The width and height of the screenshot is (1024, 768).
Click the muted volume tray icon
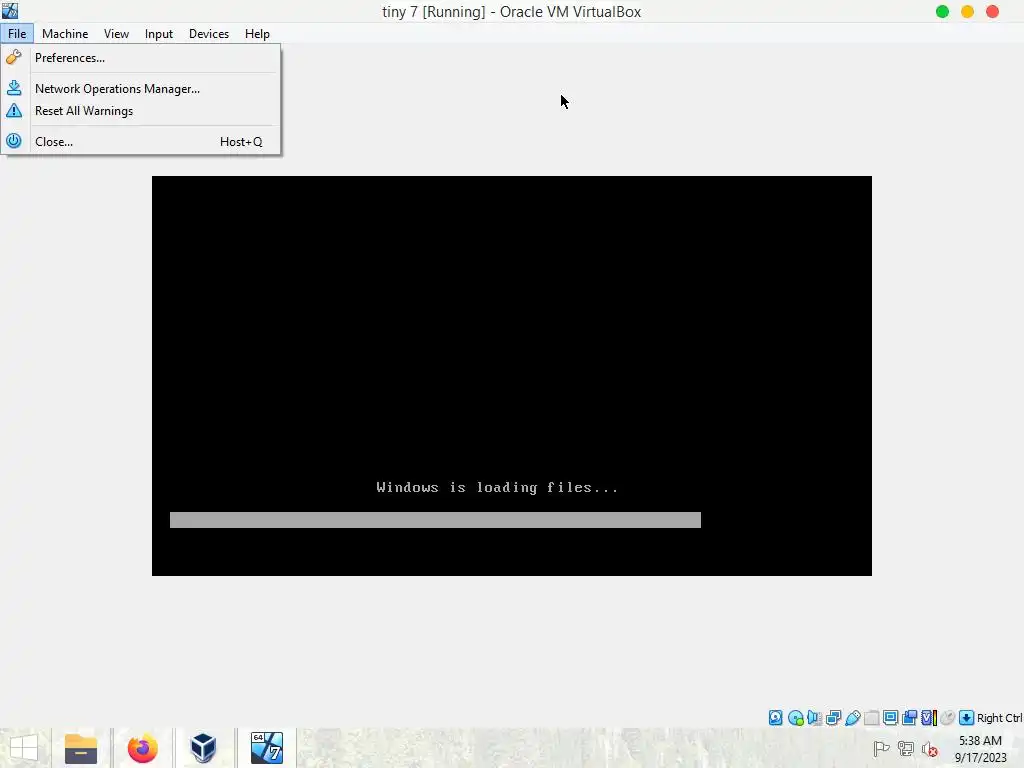(x=930, y=749)
